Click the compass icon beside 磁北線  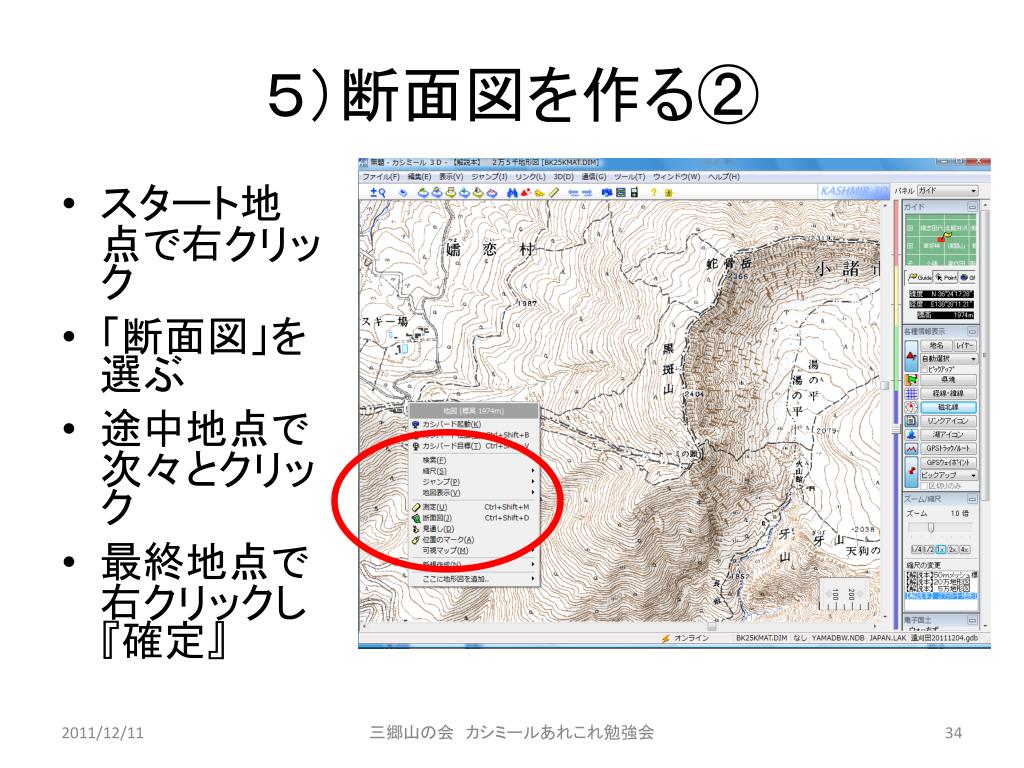pos(912,407)
